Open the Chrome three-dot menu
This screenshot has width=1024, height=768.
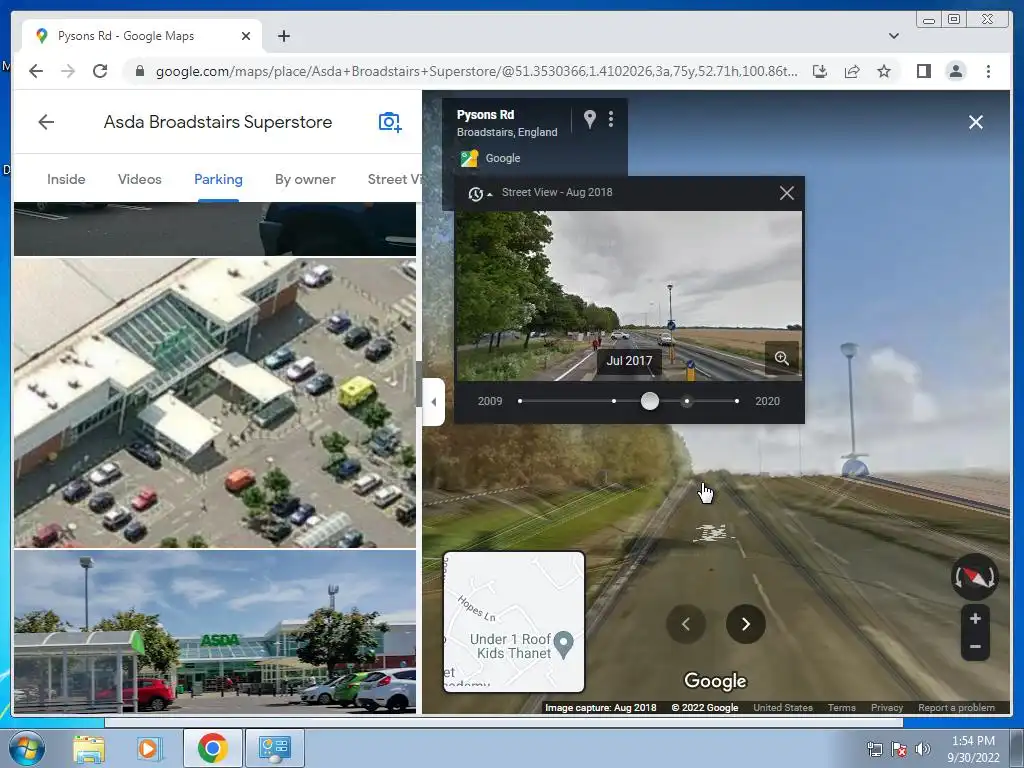click(988, 71)
